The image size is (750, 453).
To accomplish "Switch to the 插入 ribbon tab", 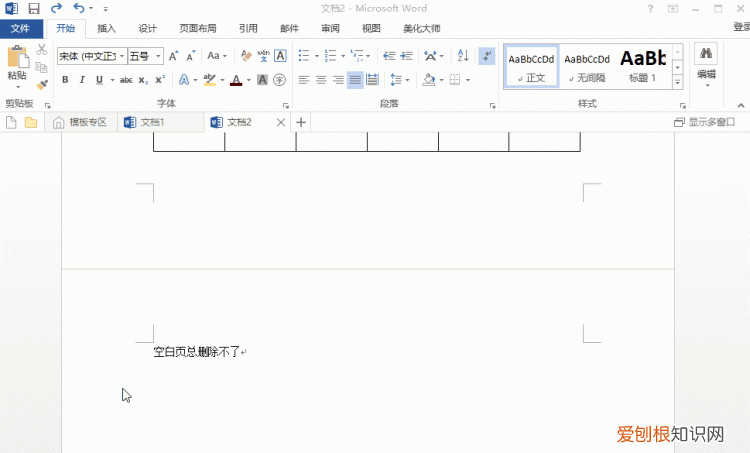I will [107, 29].
